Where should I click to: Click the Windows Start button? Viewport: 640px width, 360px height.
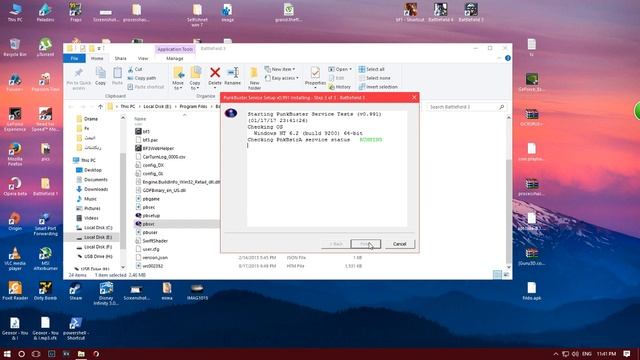point(7,354)
